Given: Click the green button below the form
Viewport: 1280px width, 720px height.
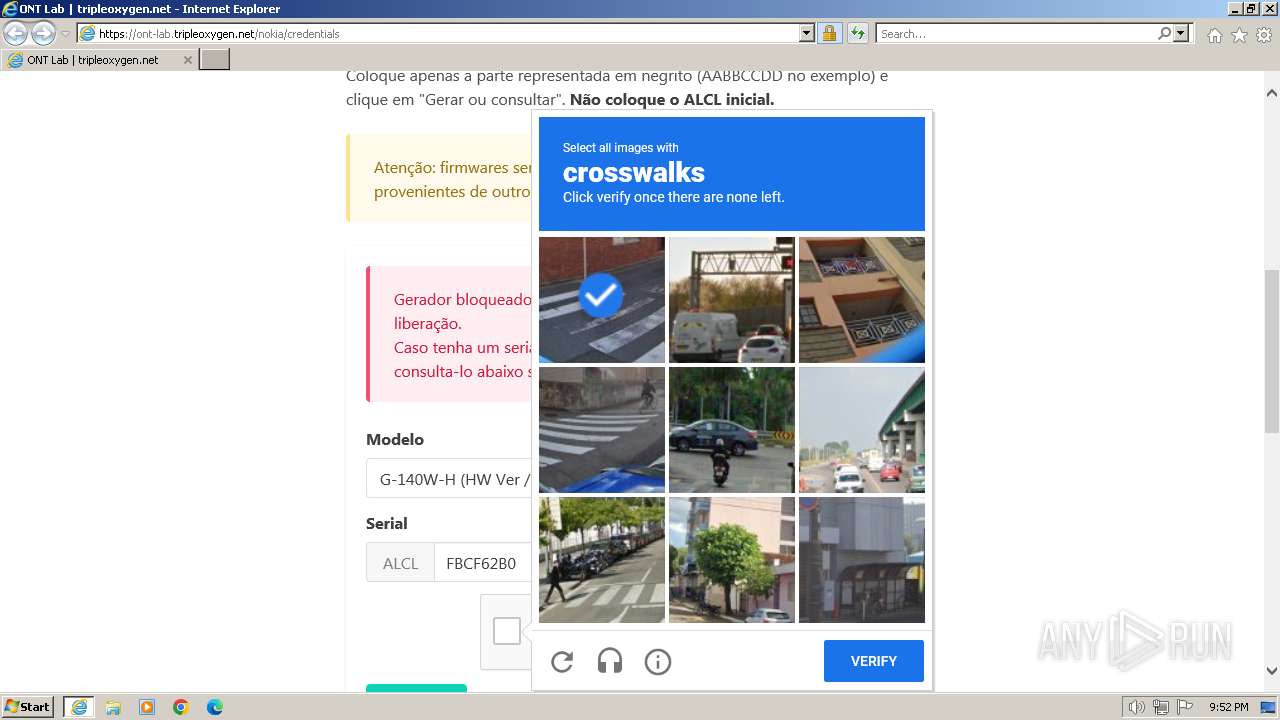Looking at the screenshot, I should pyautogui.click(x=416, y=687).
